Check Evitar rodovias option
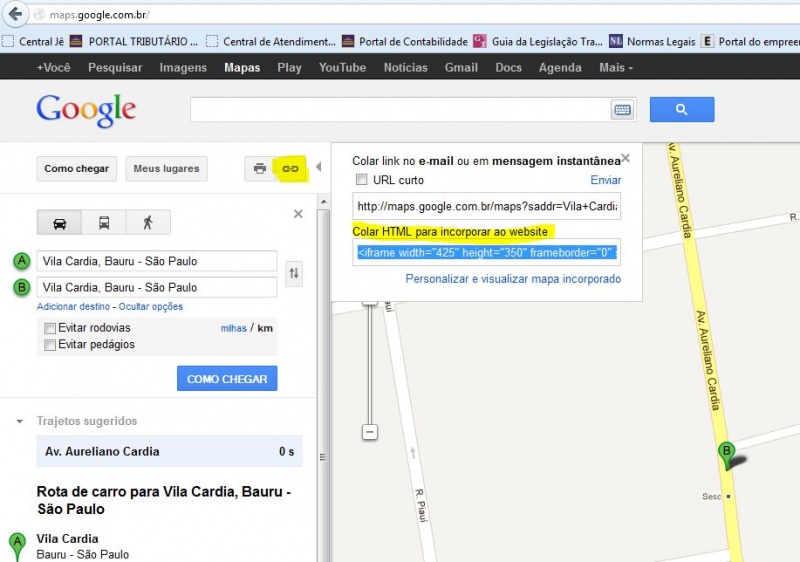The height and width of the screenshot is (562, 800). (x=49, y=328)
